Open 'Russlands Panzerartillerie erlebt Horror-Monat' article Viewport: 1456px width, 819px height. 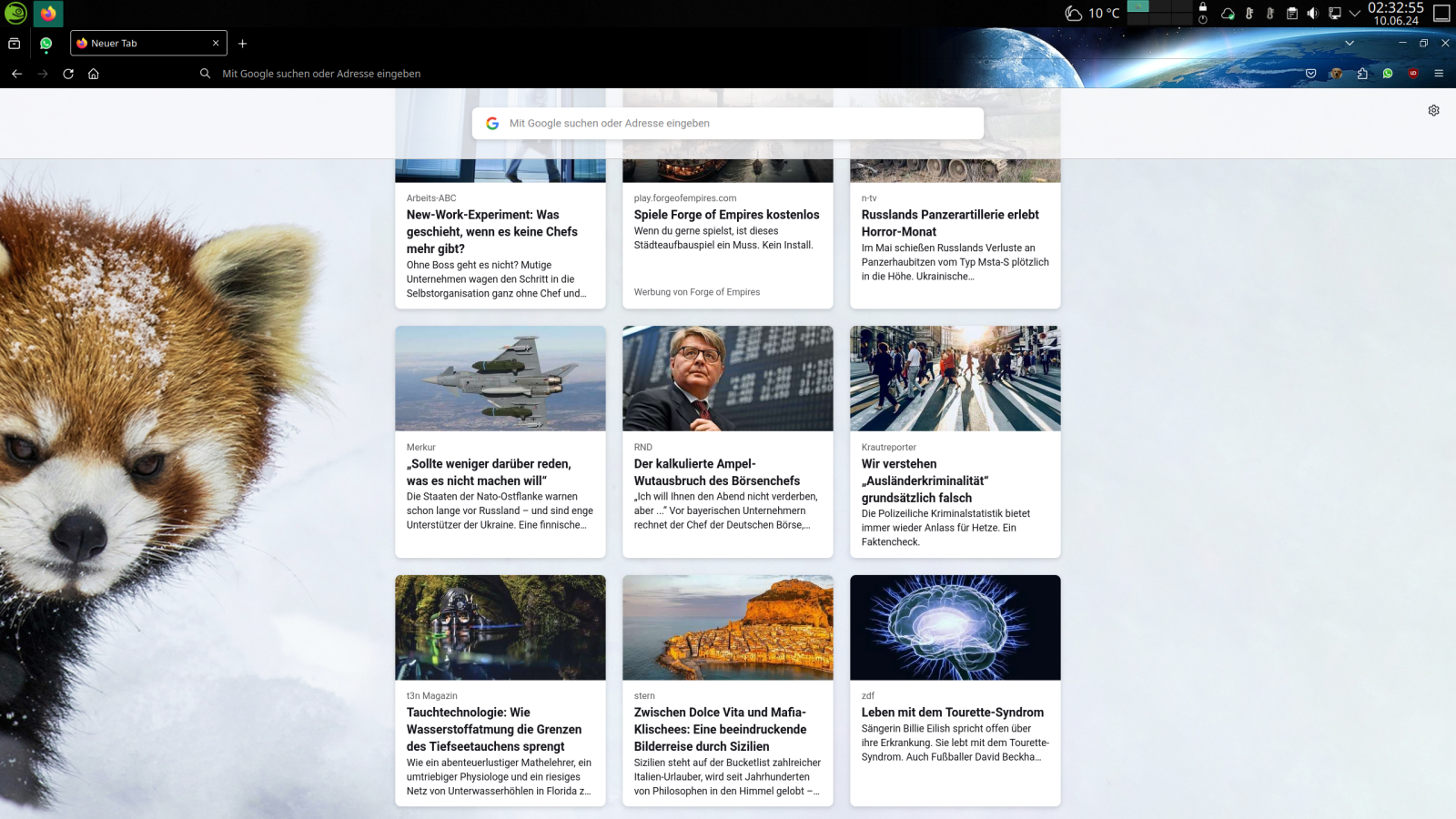[949, 223]
